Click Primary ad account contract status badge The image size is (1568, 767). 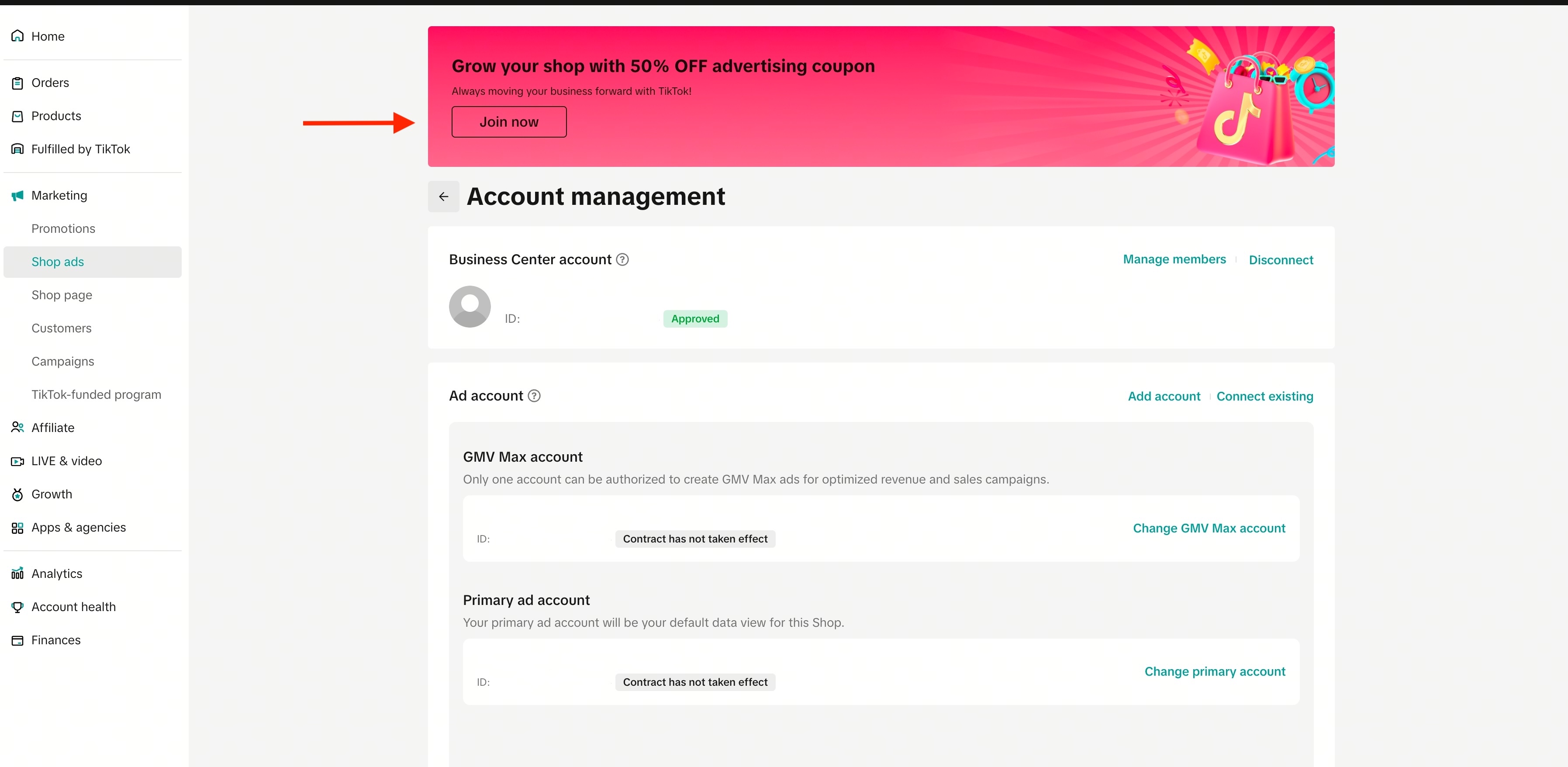pos(695,682)
